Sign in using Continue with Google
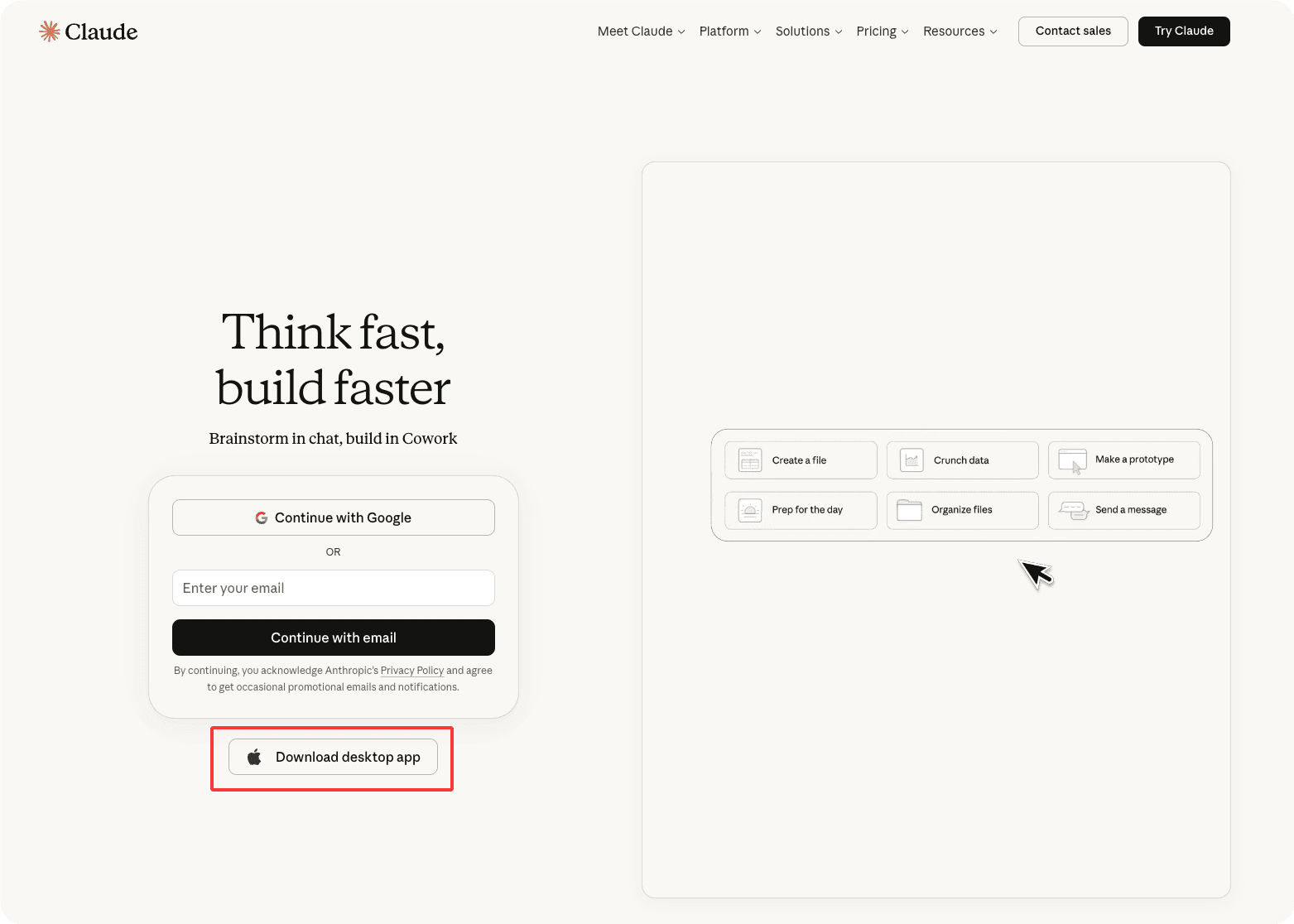1294x924 pixels. tap(334, 517)
